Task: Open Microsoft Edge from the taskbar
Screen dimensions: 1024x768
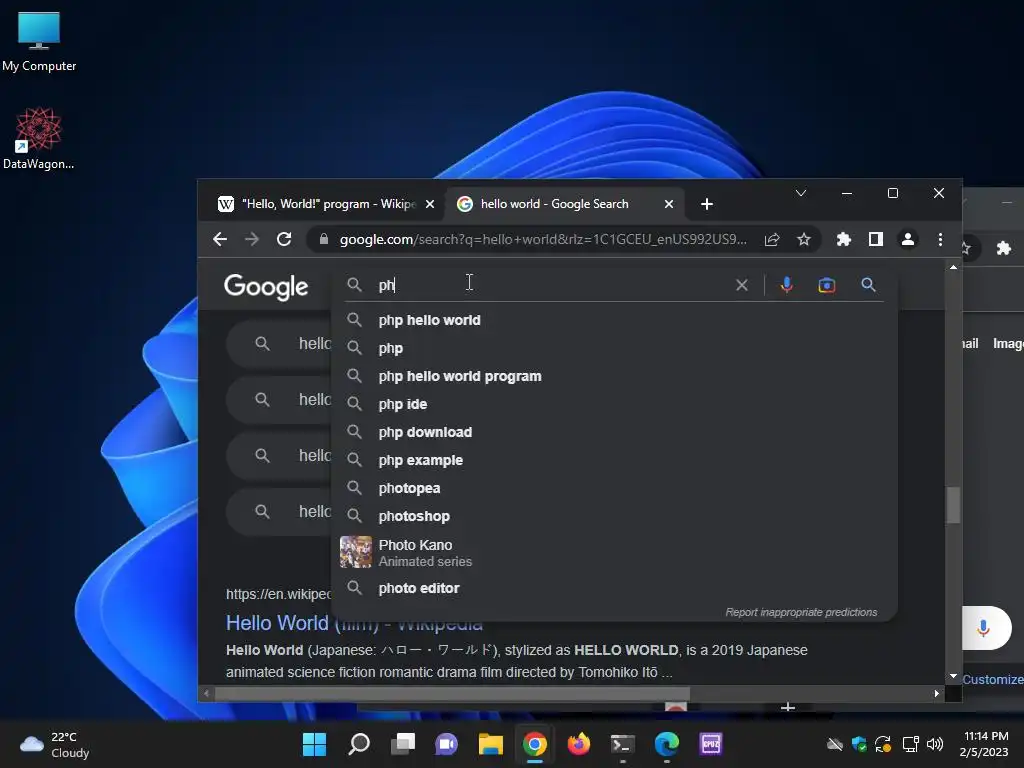Action: [x=667, y=744]
